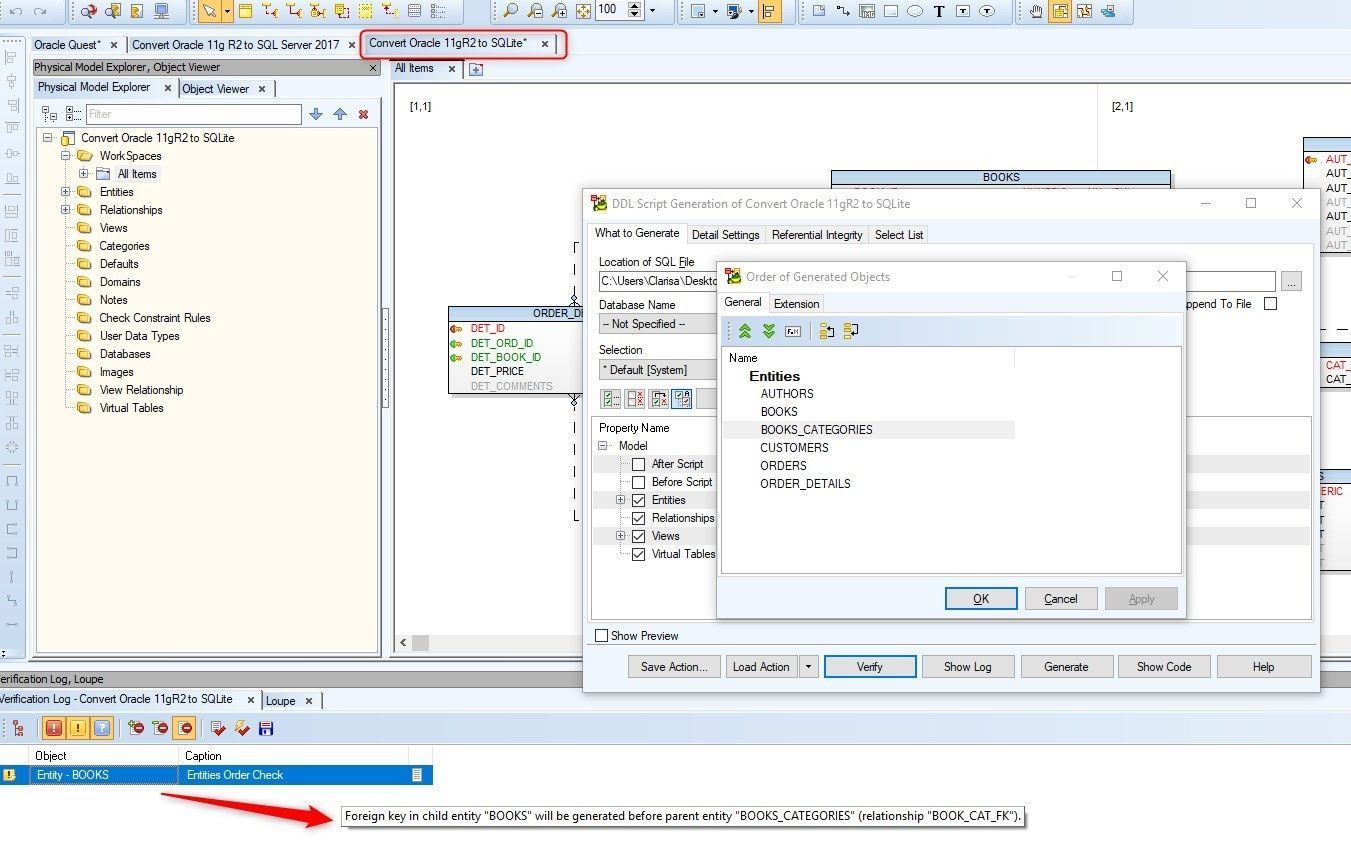Switch to the Detail Settings tab
Viewport: 1351px width, 849px height.
click(x=725, y=234)
